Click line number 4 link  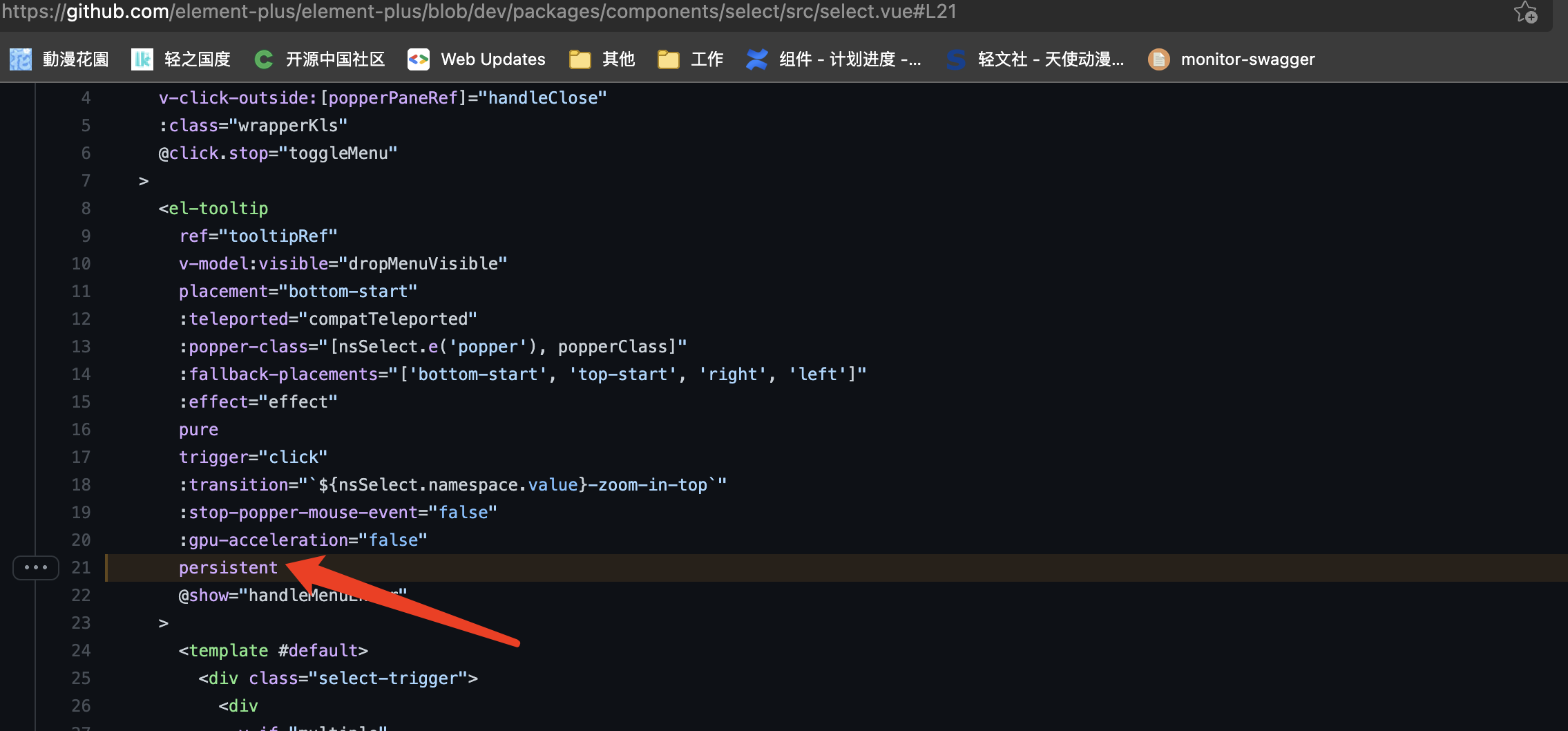(x=86, y=97)
